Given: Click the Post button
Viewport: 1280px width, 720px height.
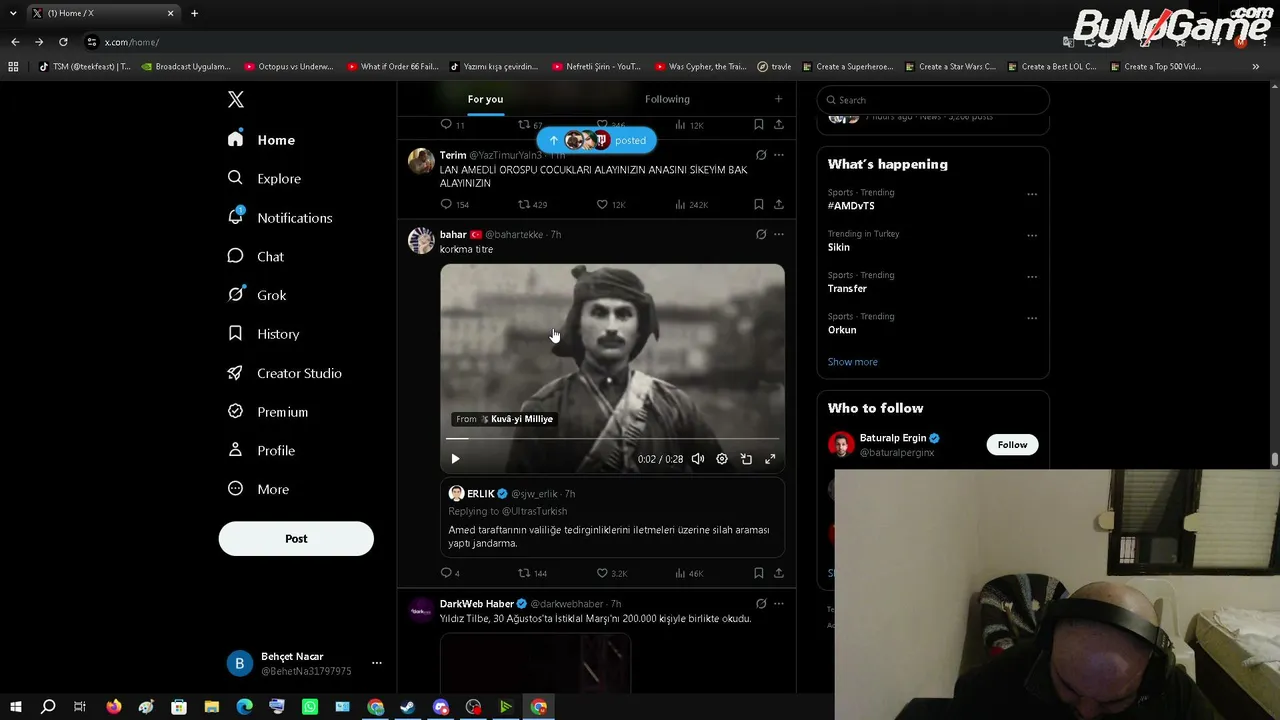Looking at the screenshot, I should 296,539.
